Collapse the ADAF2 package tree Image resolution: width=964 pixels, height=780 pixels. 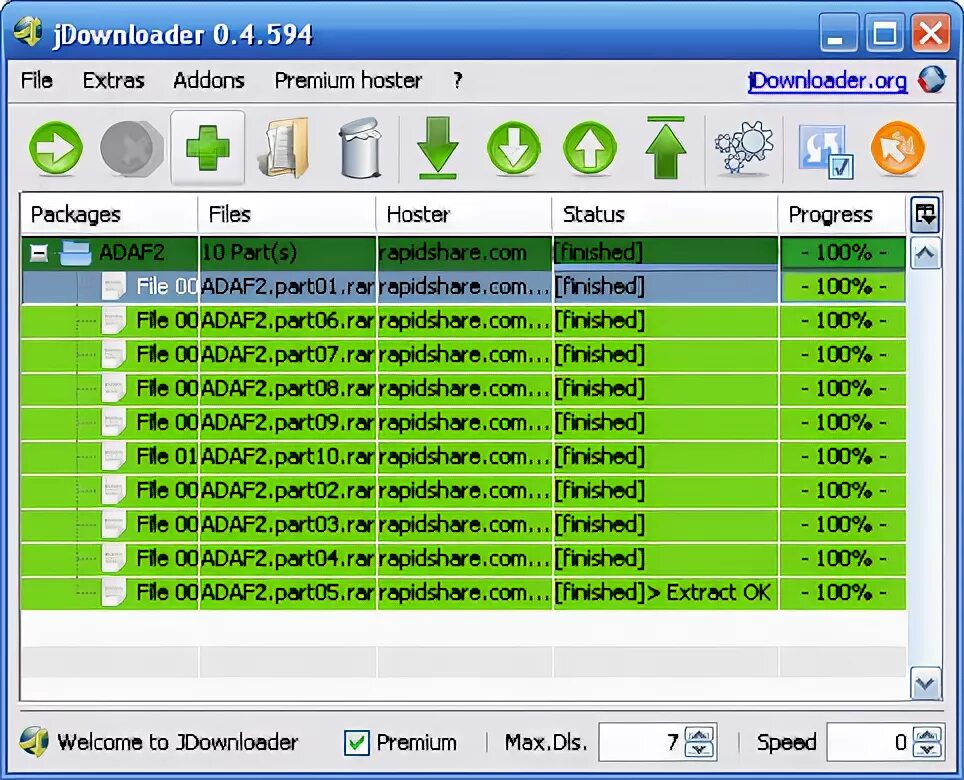click(x=39, y=253)
